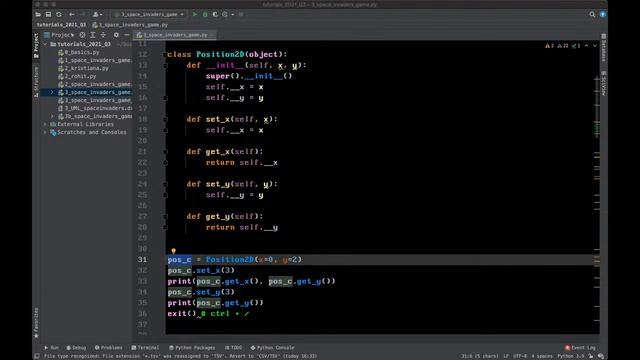640x360 pixels.
Task: Select the 3_space_invaders_game.py editor tab
Action: pyautogui.click(x=175, y=35)
